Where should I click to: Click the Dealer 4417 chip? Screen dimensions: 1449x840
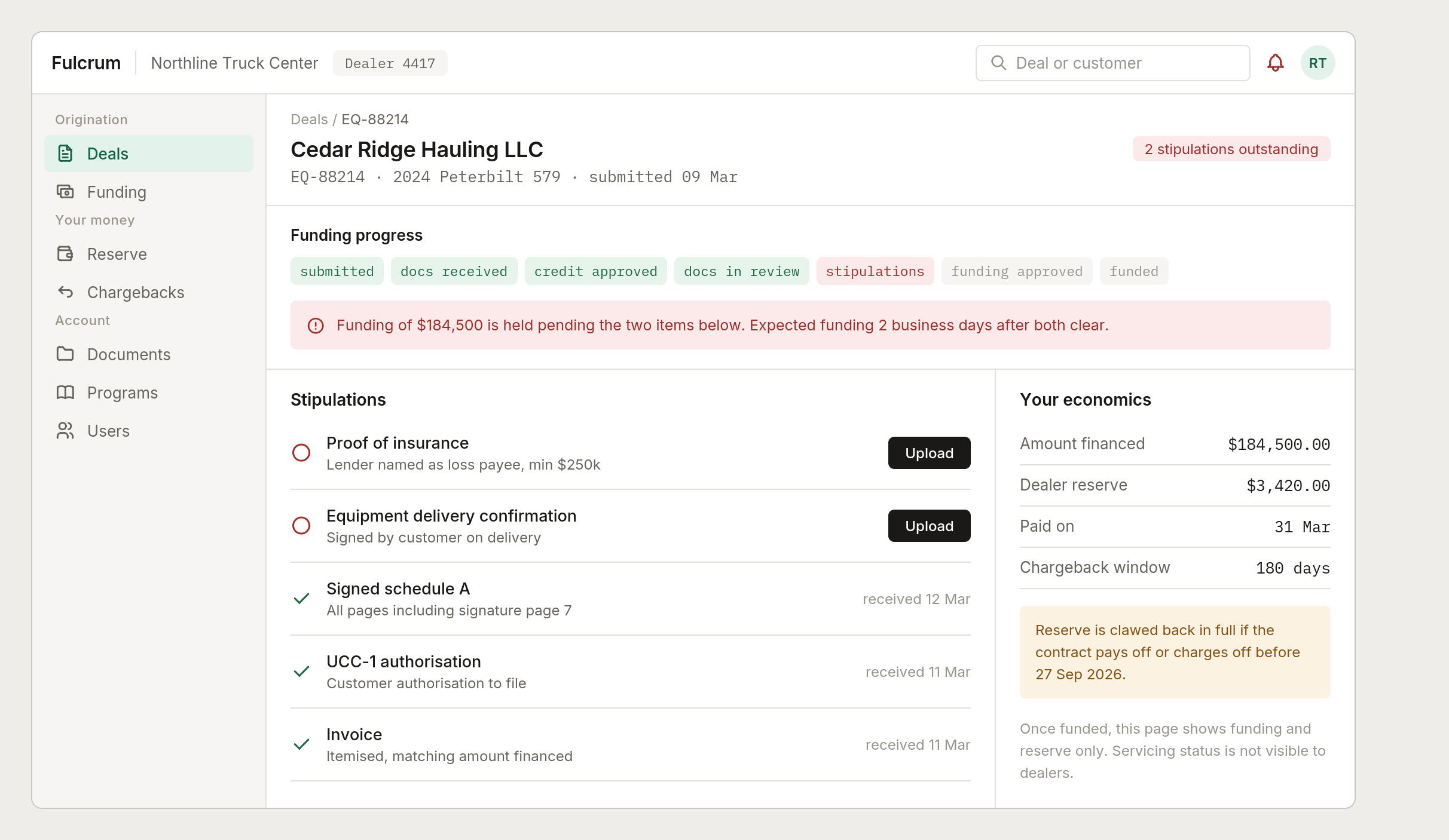click(x=390, y=63)
